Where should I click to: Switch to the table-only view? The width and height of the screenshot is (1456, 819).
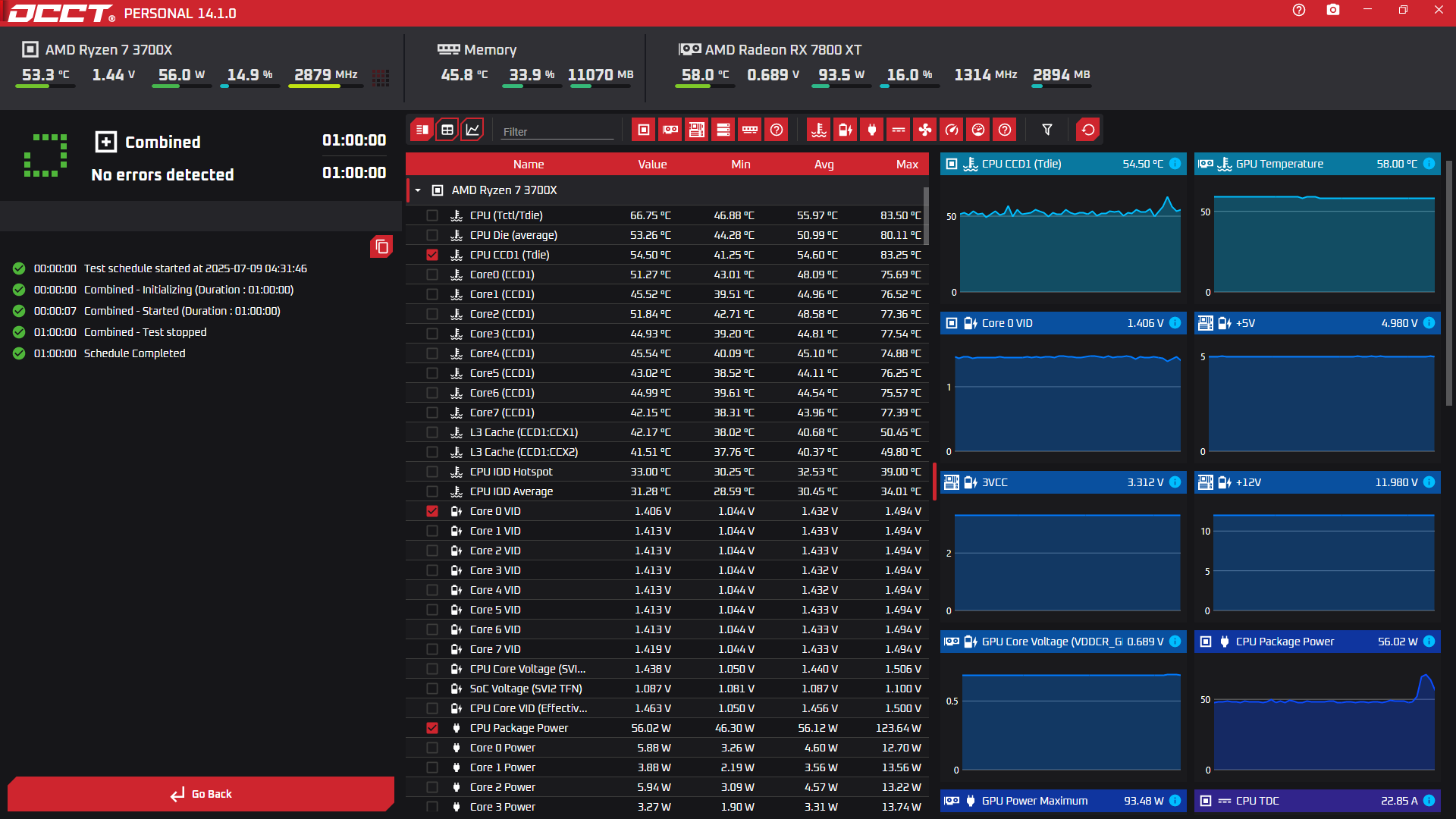tap(447, 130)
